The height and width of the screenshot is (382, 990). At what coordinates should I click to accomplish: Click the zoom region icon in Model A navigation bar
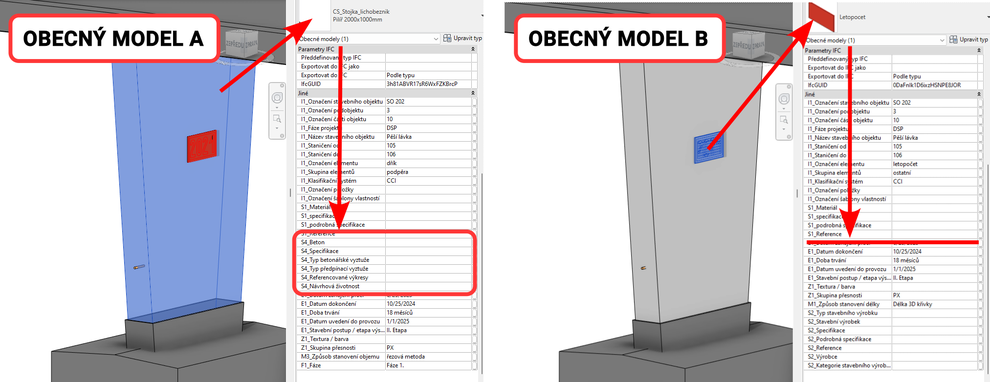point(277,118)
